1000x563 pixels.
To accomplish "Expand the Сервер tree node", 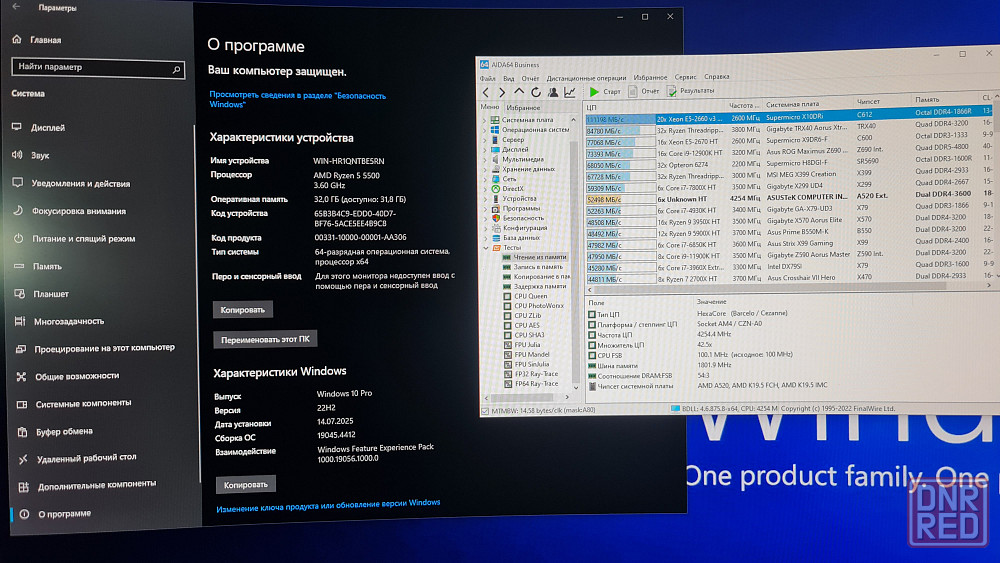I will point(484,140).
